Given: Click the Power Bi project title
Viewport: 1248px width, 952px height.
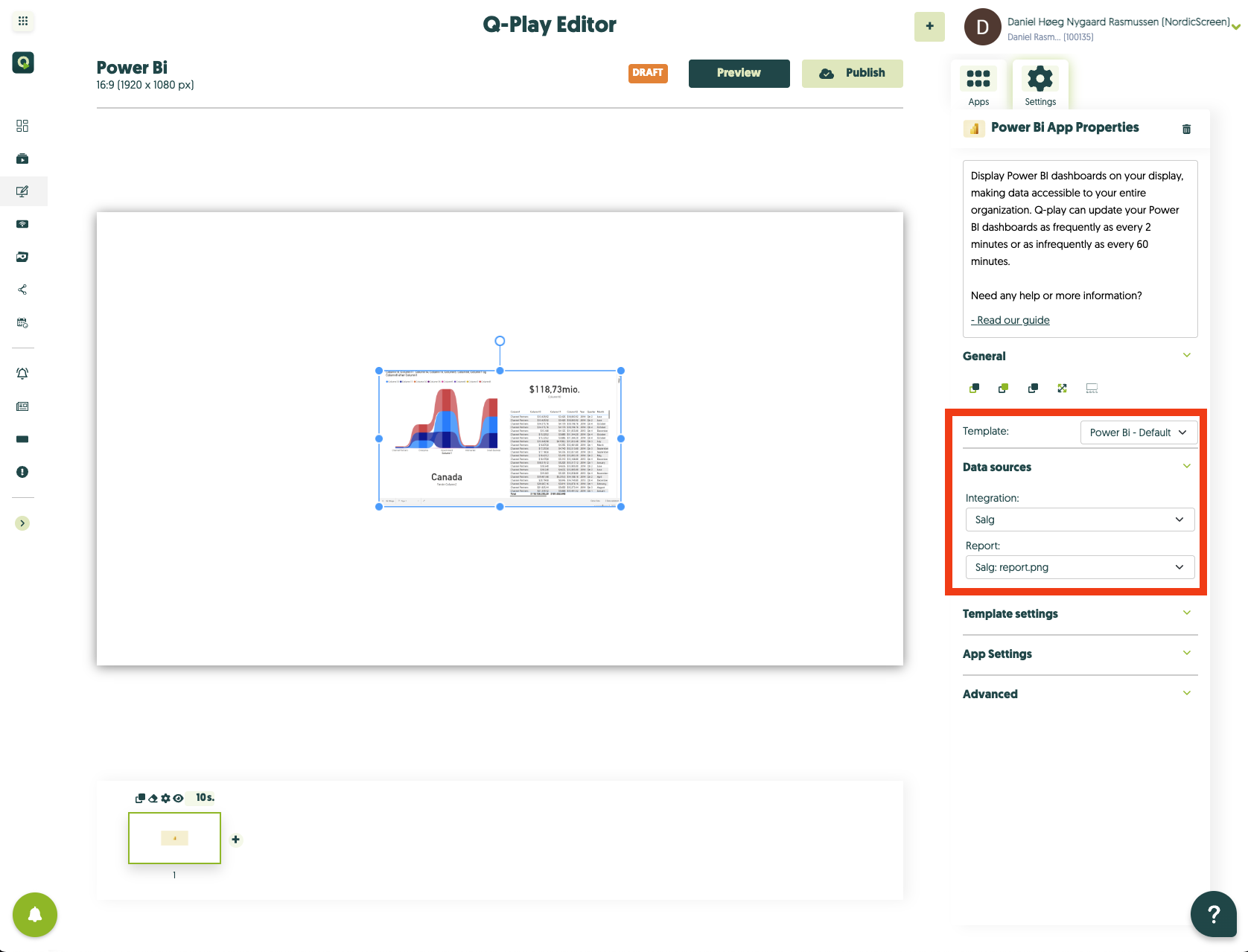Looking at the screenshot, I should [132, 68].
